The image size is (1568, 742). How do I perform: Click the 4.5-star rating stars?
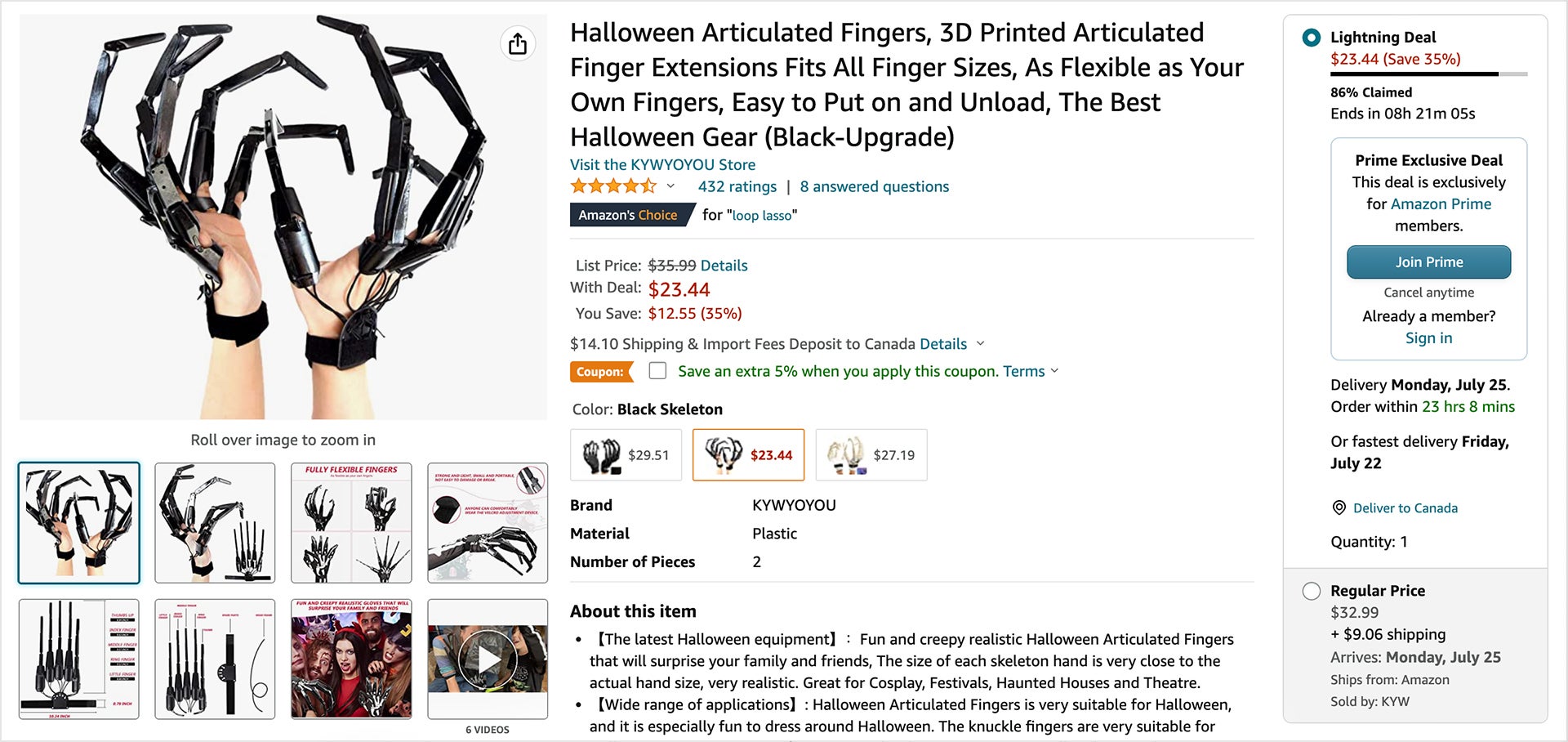tap(612, 185)
